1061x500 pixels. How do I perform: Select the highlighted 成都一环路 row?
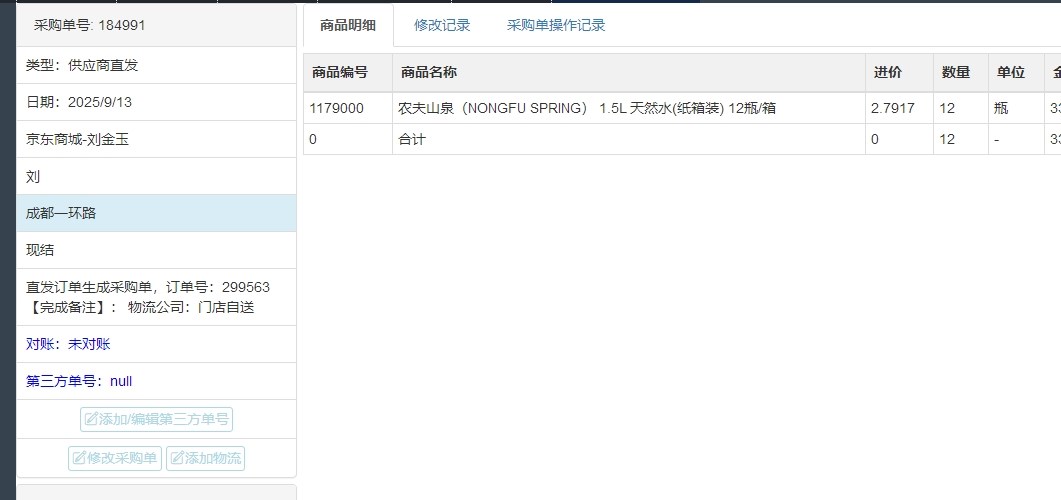[x=156, y=213]
